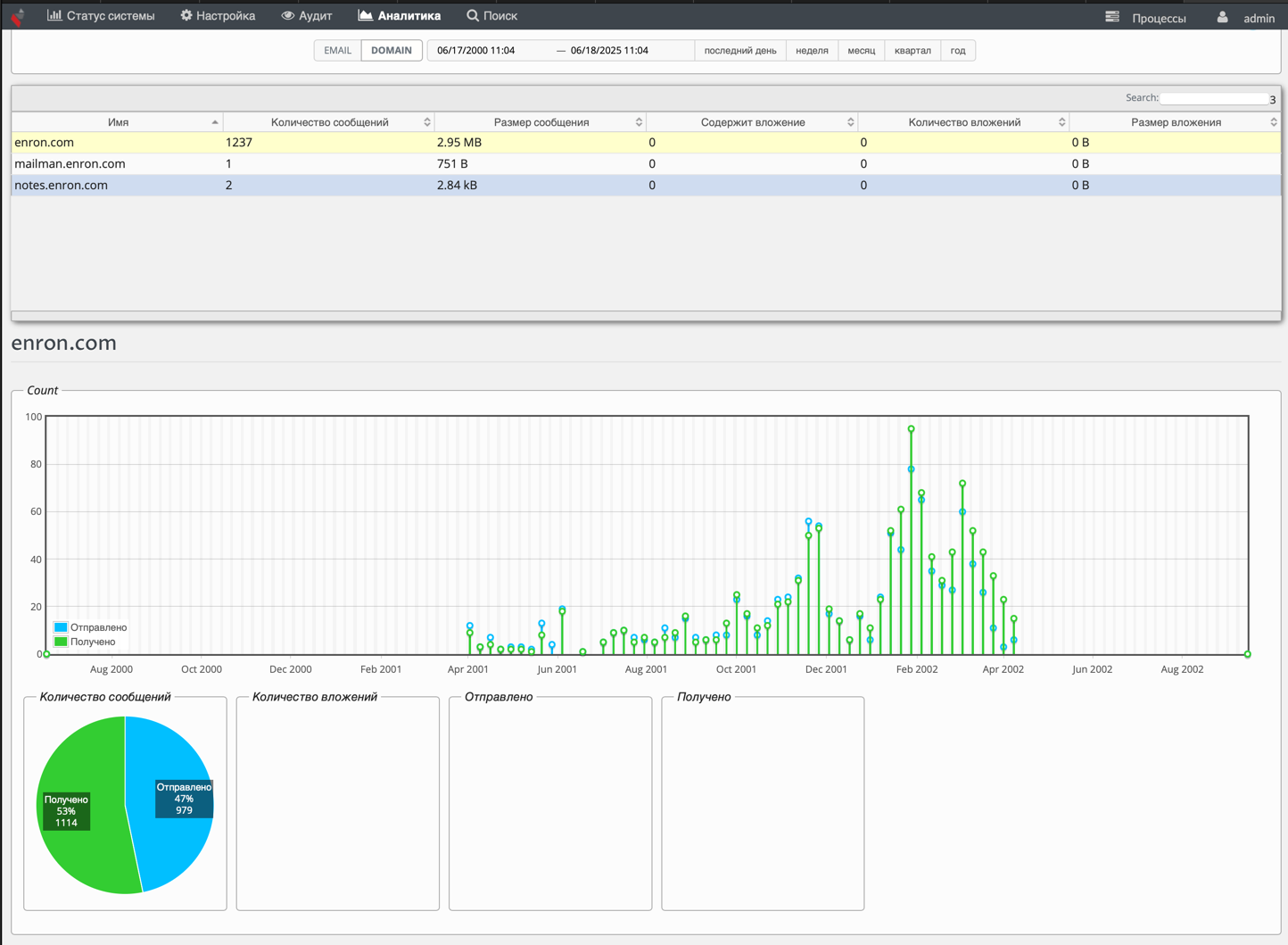Open the Процессы list icon

pos(1112,17)
